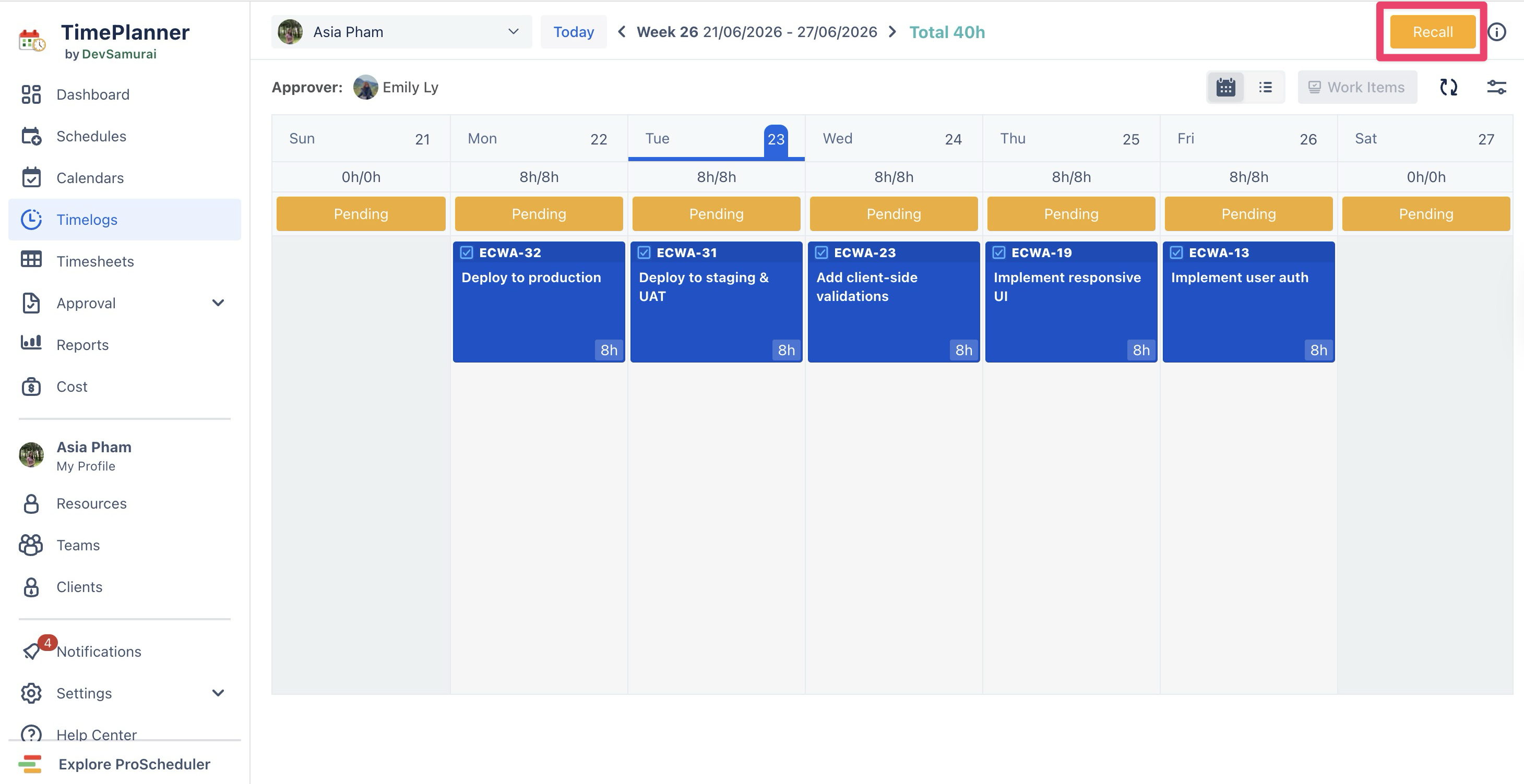Toggle the ECWA-32 checkbox
The width and height of the screenshot is (1524, 784).
pos(466,252)
